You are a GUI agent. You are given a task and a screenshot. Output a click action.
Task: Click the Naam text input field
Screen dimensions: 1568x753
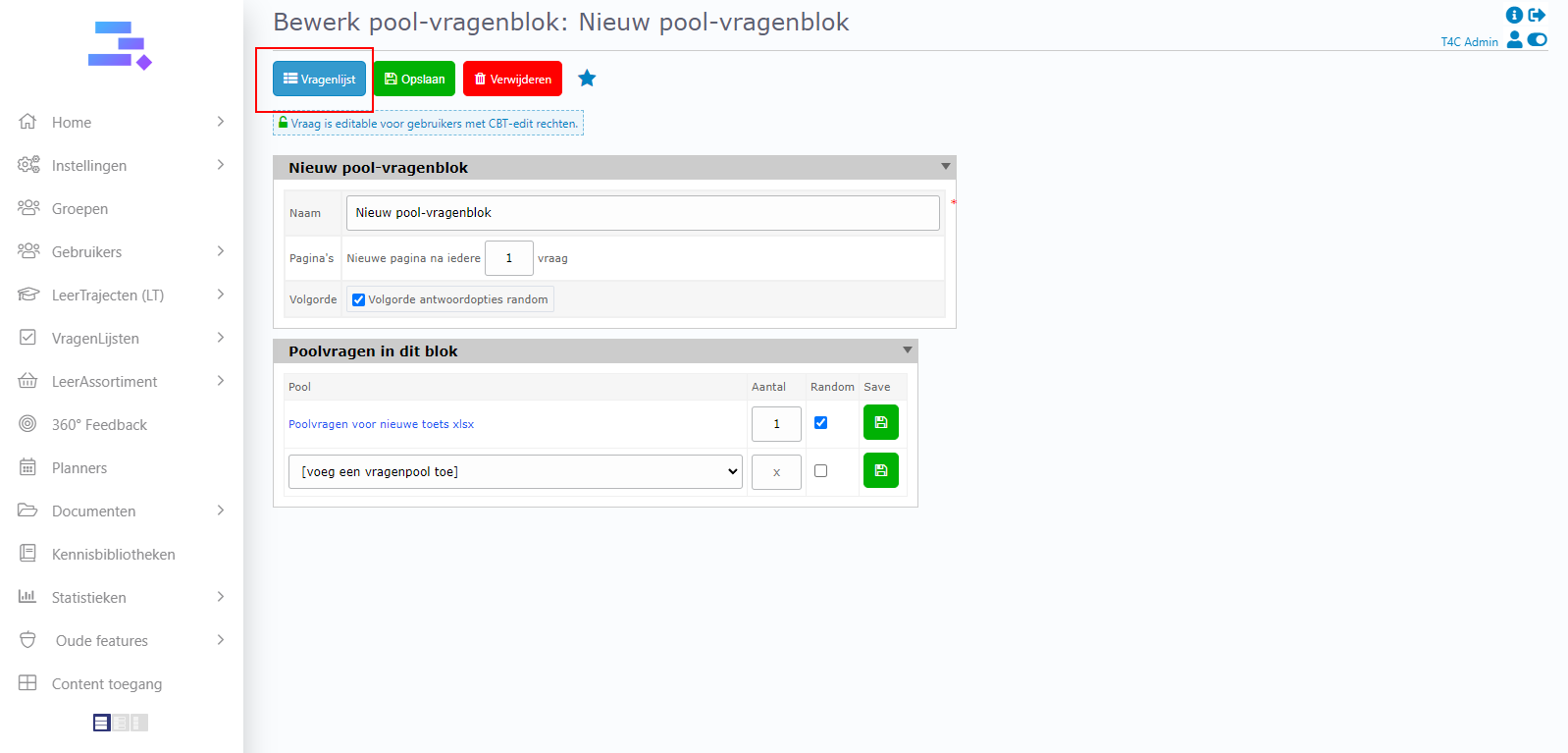(x=642, y=213)
